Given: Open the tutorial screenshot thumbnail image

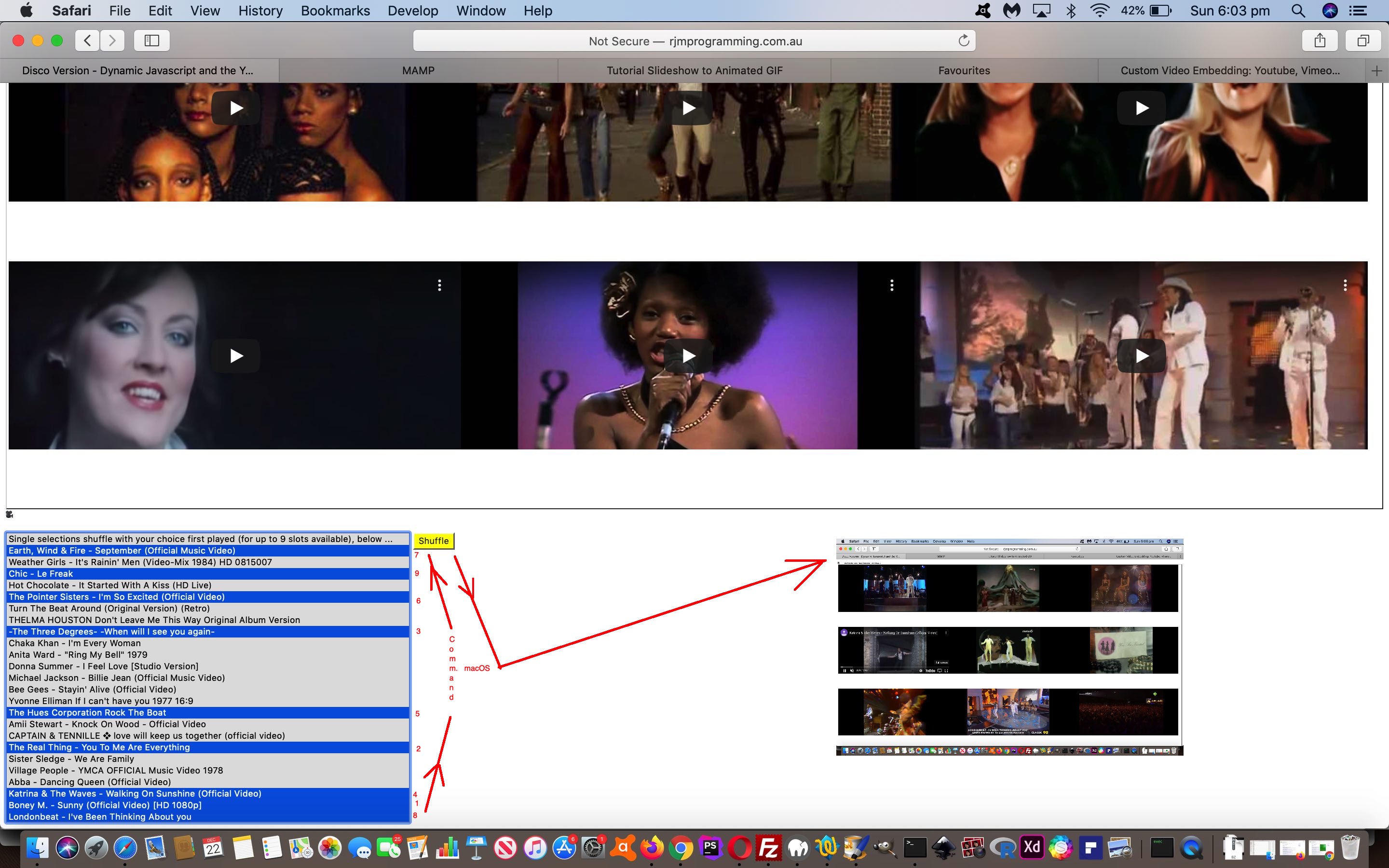Looking at the screenshot, I should click(x=1009, y=646).
